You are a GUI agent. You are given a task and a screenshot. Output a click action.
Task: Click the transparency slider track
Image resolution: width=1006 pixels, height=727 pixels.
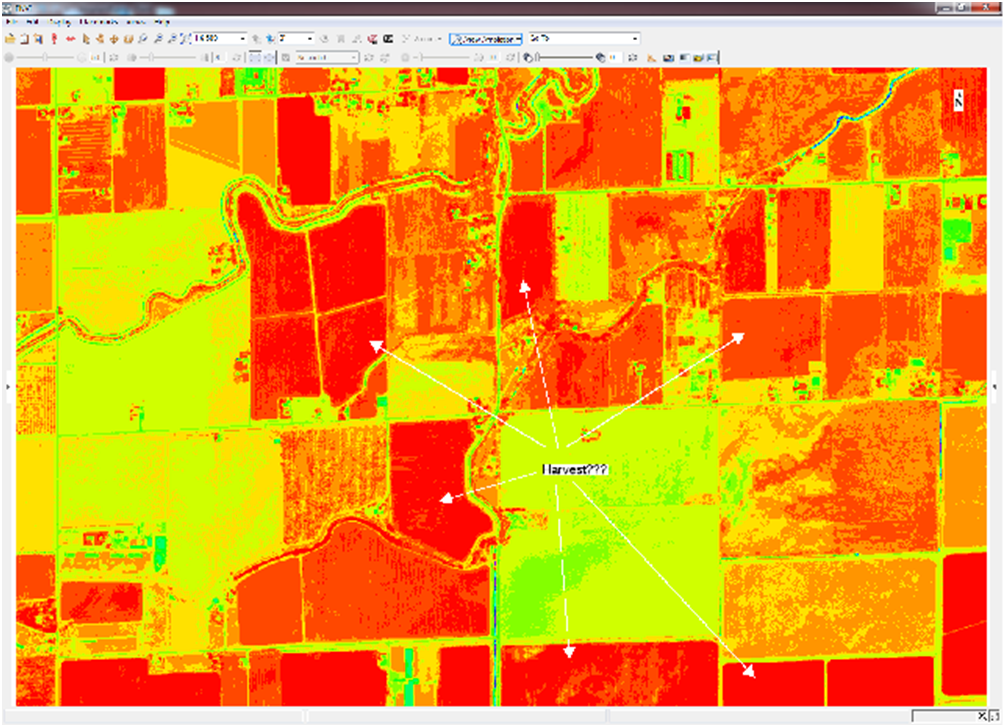pos(565,57)
